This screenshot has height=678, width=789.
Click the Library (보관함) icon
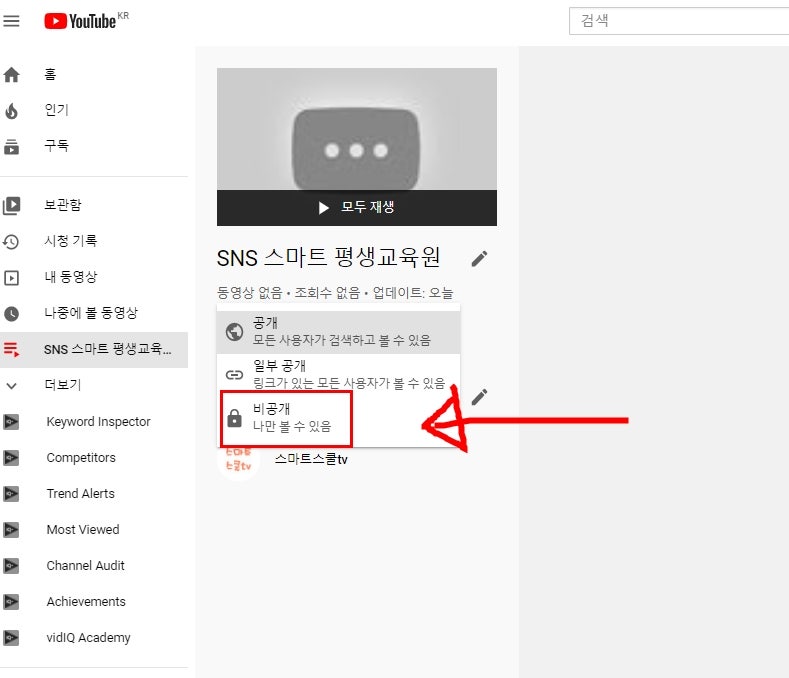click(x=11, y=205)
